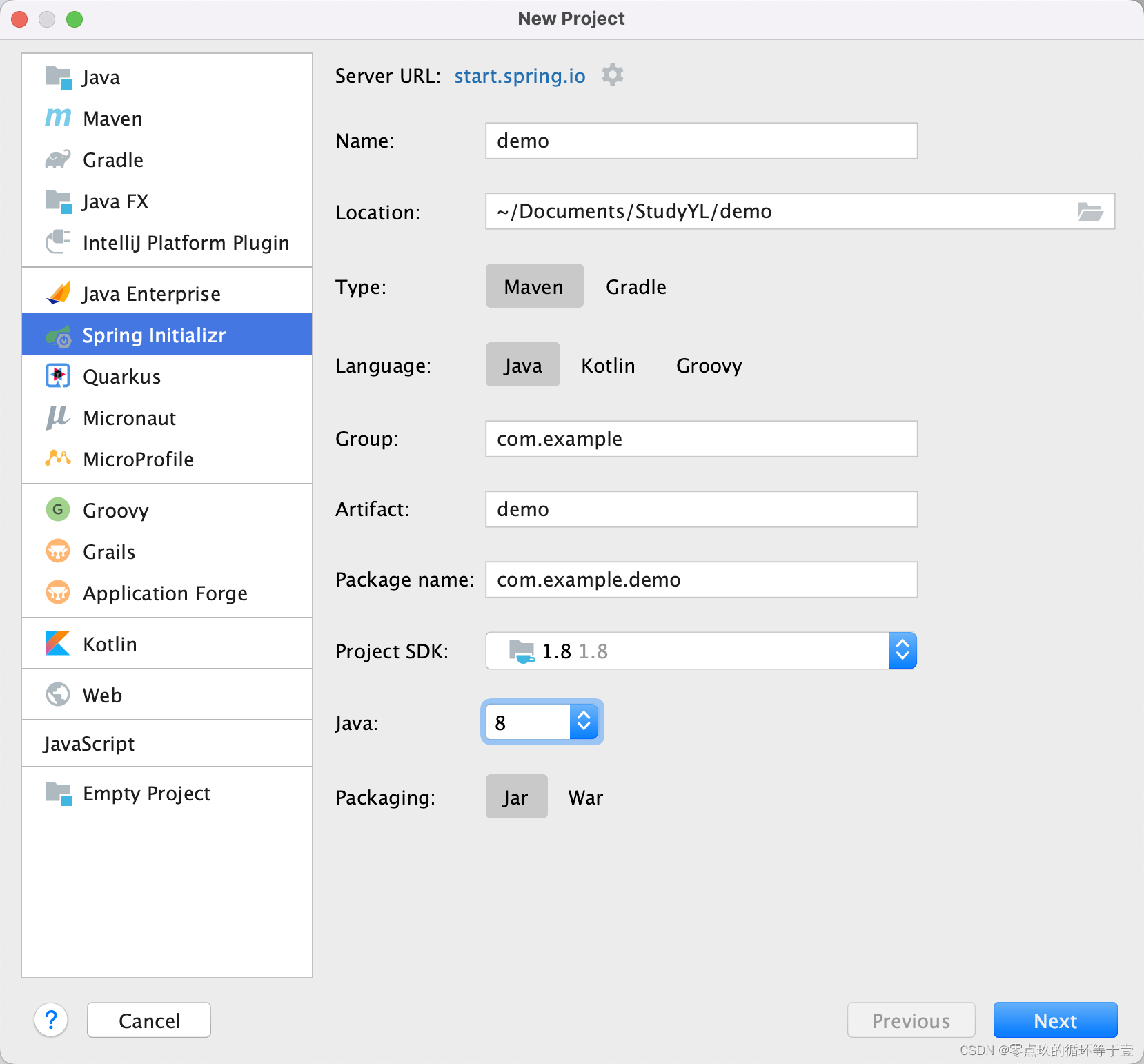The image size is (1144, 1064).
Task: Click the Gradle elephant icon in sidebar
Action: pyautogui.click(x=59, y=159)
